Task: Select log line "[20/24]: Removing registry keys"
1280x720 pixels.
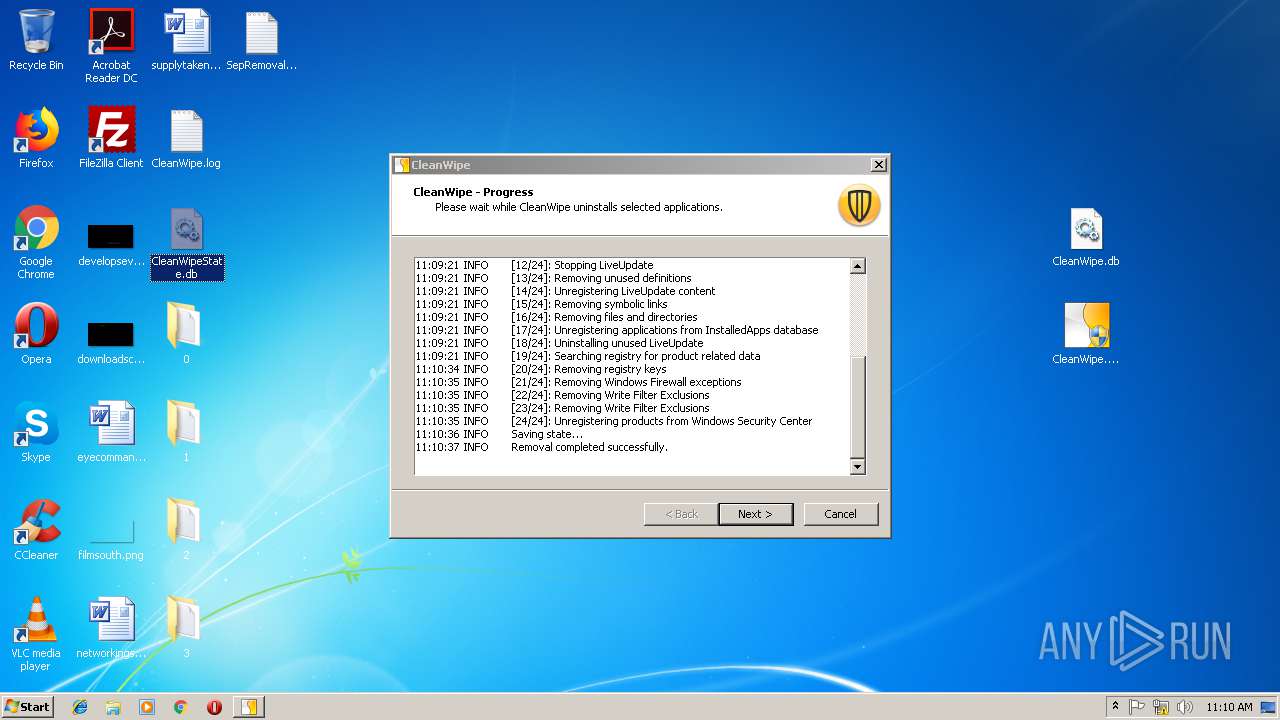Action: point(588,369)
